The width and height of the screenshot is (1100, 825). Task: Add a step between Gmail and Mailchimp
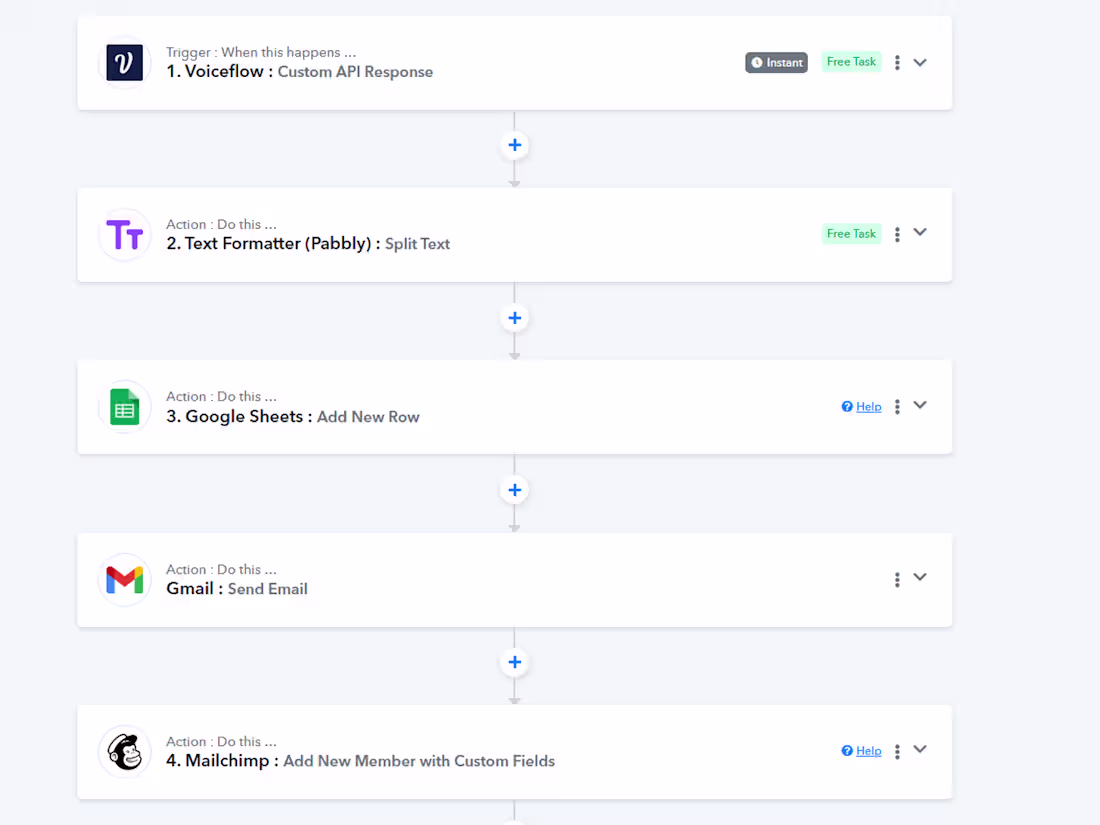pos(514,662)
